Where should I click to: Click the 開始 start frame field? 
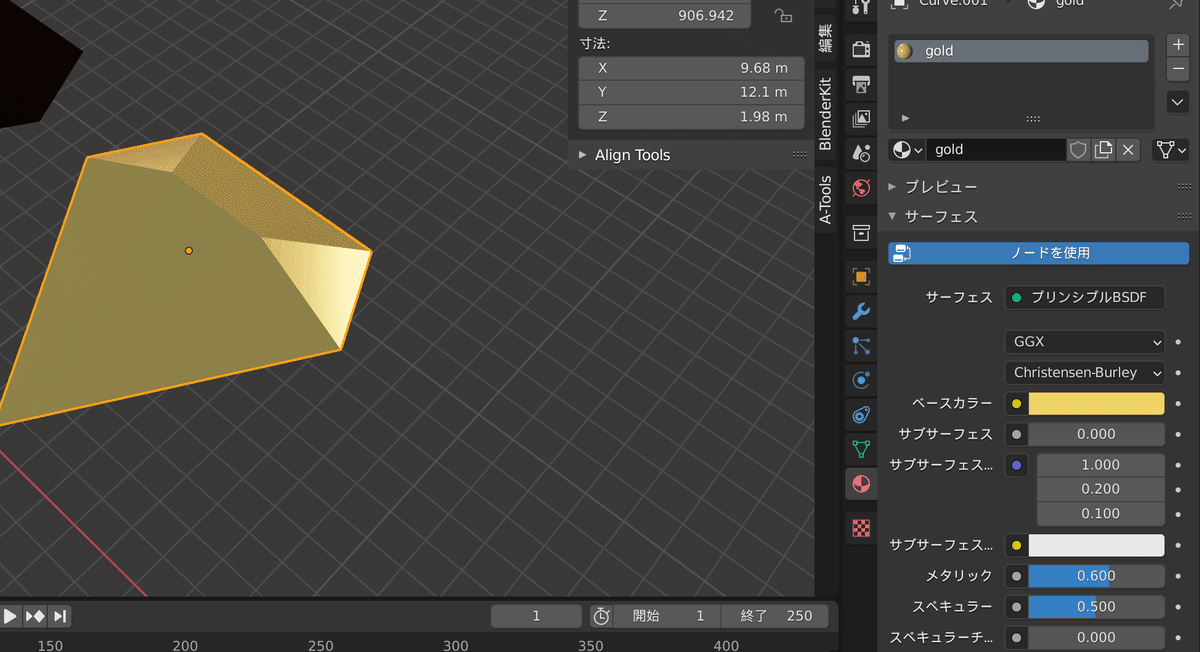tap(667, 616)
